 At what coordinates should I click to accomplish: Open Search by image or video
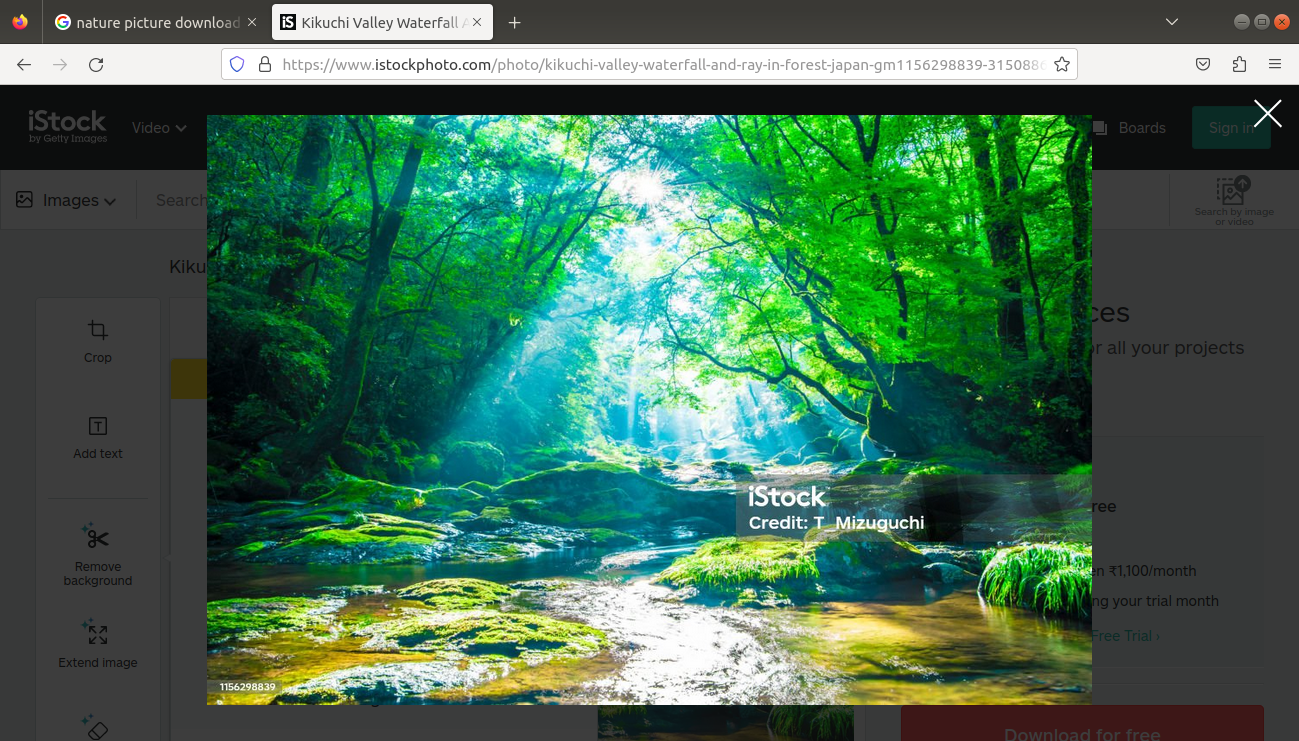(x=1234, y=201)
